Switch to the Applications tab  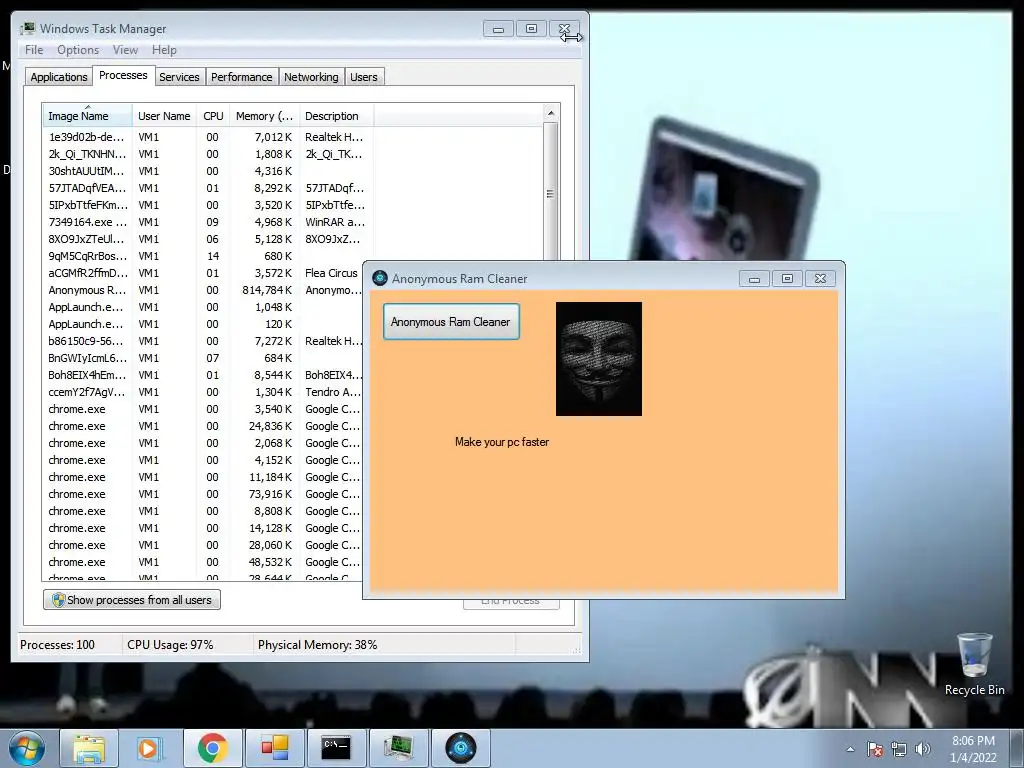pyautogui.click(x=59, y=77)
